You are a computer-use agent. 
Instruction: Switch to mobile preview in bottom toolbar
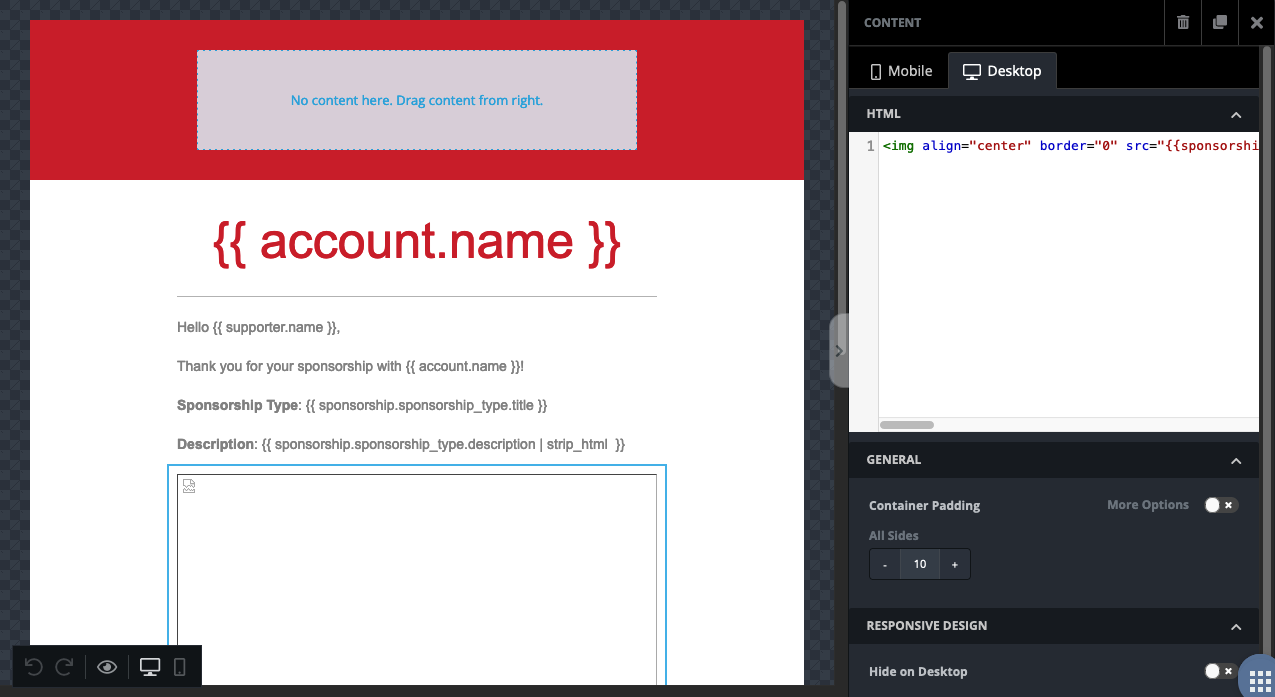(180, 667)
